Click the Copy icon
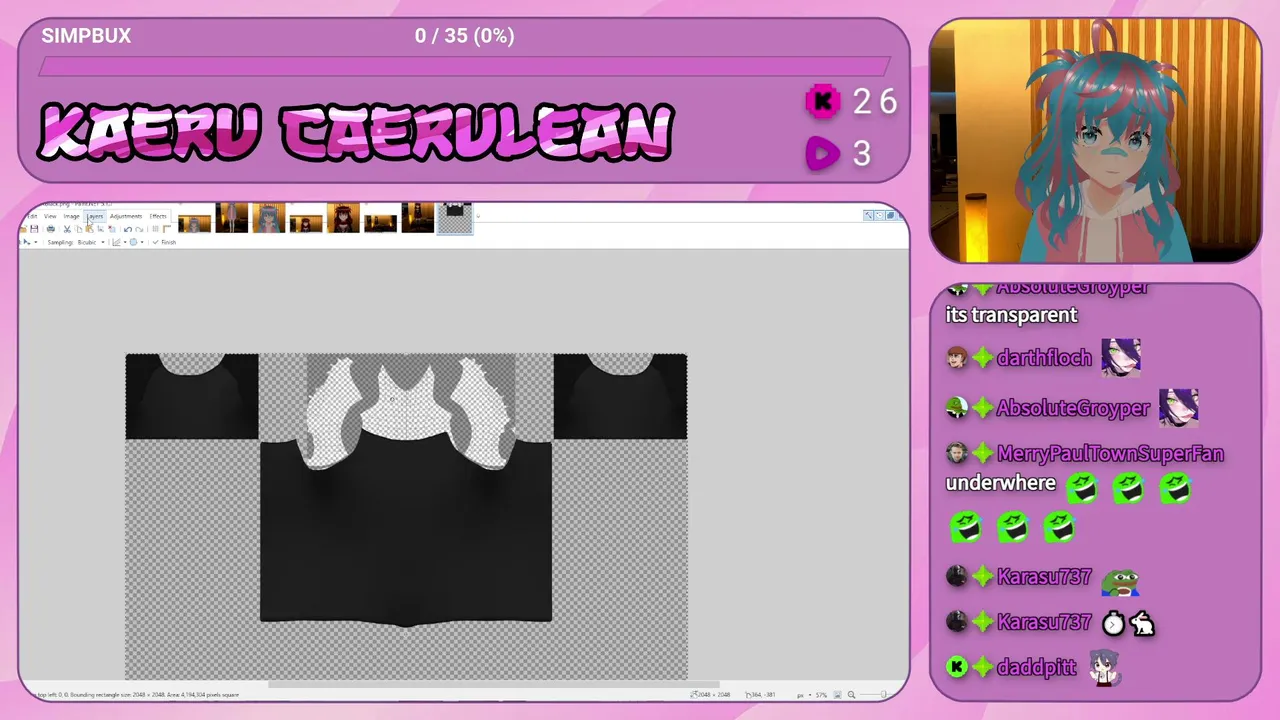The width and height of the screenshot is (1280, 720). (78, 229)
